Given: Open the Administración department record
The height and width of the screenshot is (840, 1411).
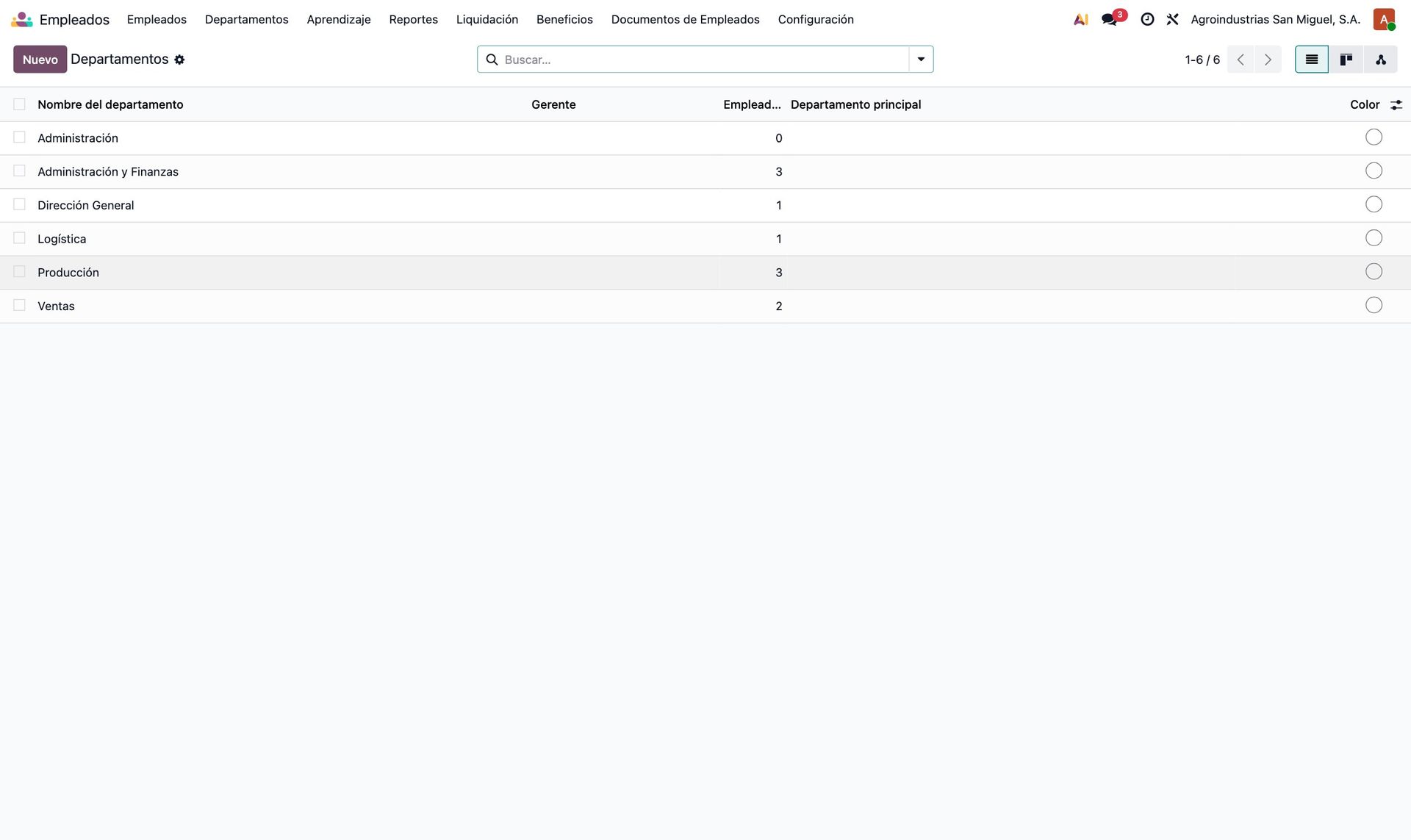Looking at the screenshot, I should pos(78,138).
